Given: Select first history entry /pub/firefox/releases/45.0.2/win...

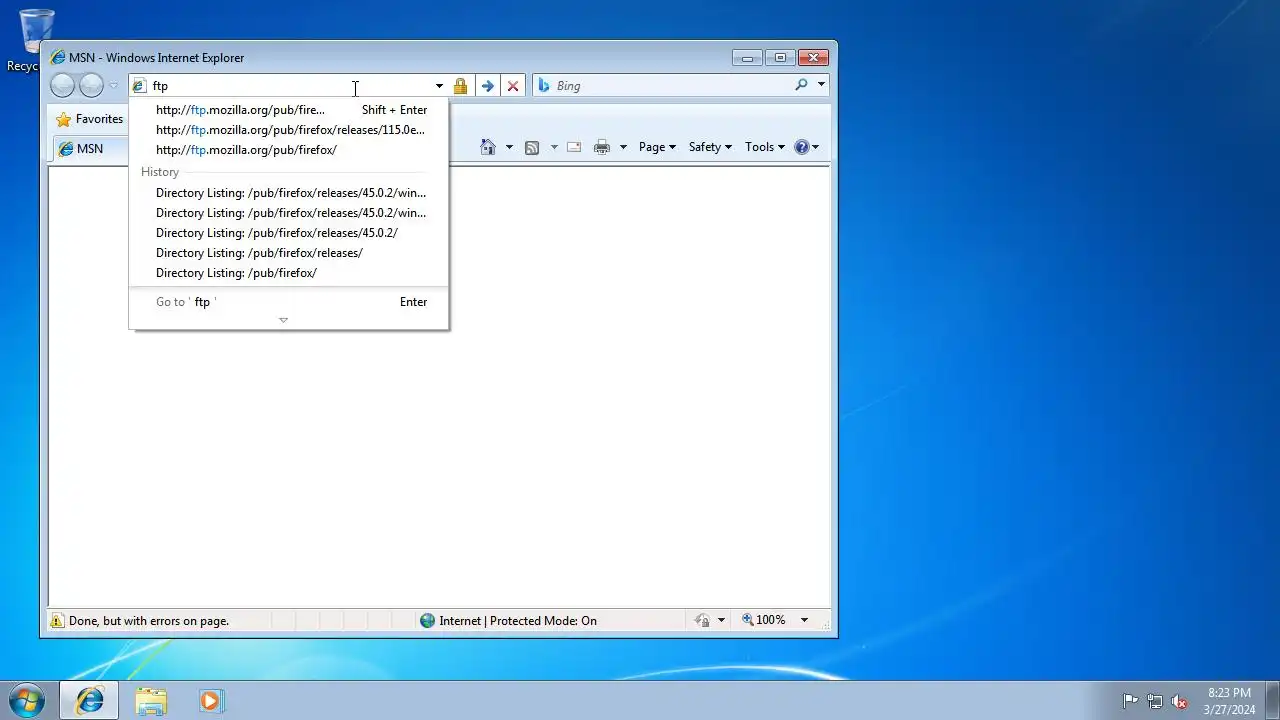Looking at the screenshot, I should pyautogui.click(x=289, y=193).
